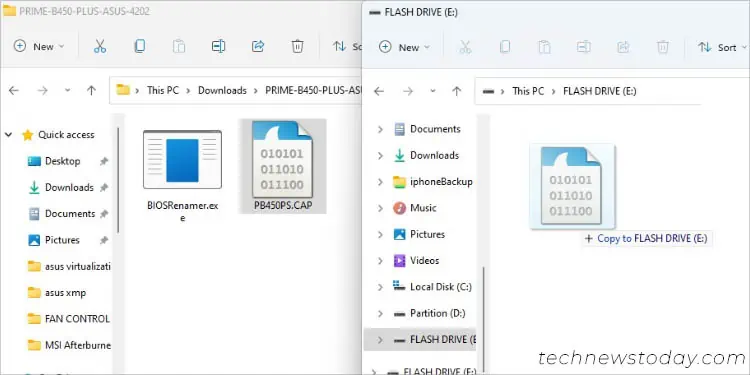Go up one level in FLASH DRIVE window

(457, 91)
